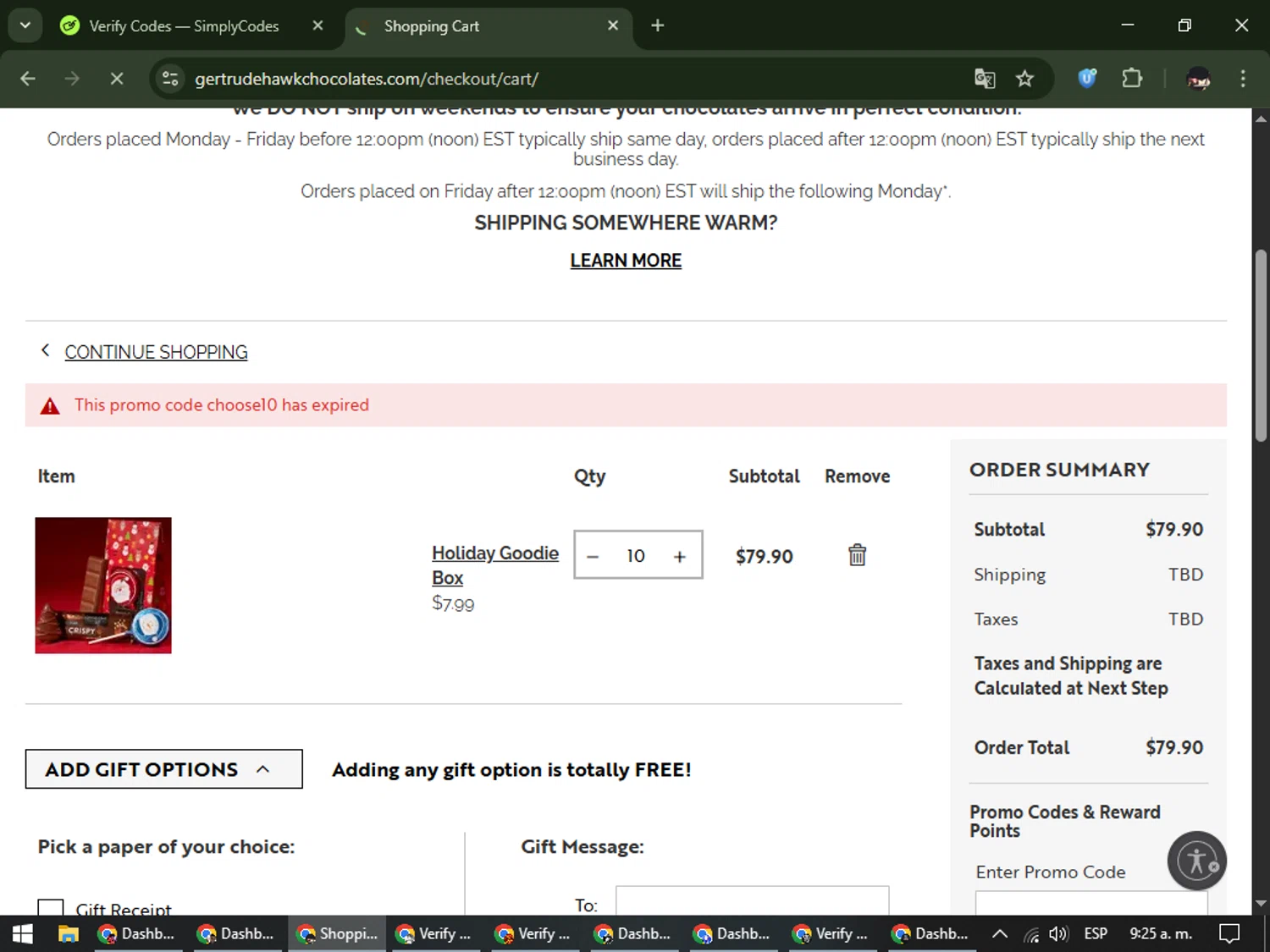The height and width of the screenshot is (952, 1270).
Task: Decrease quantity with the minus button
Action: point(593,556)
